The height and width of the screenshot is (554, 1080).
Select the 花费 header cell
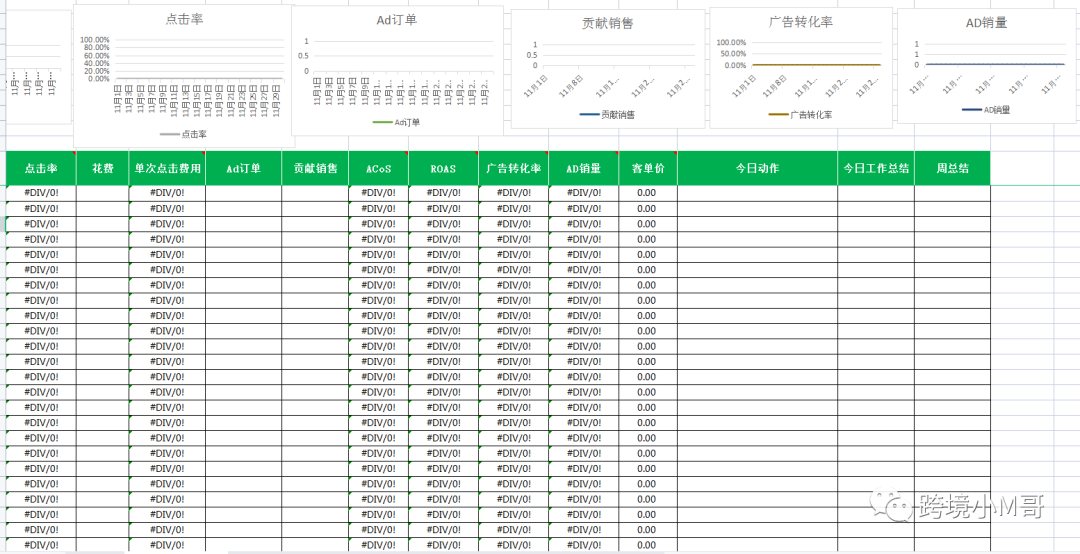(x=102, y=169)
